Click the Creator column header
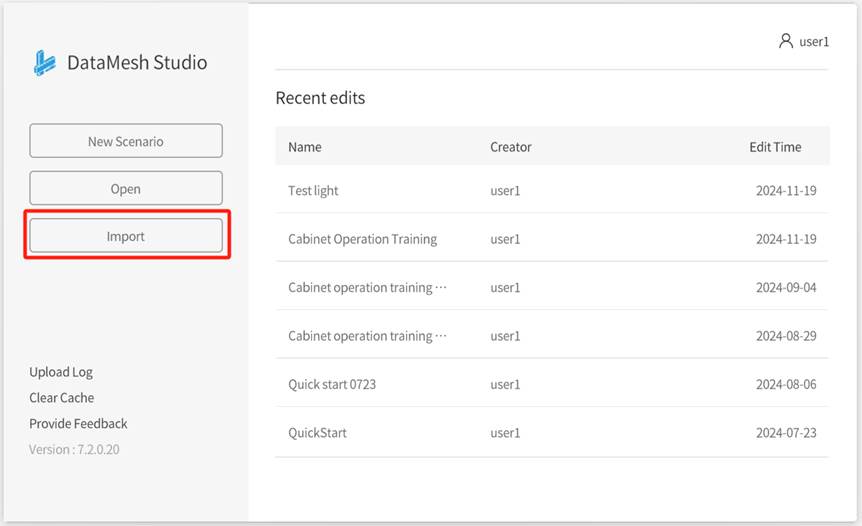 (x=511, y=147)
